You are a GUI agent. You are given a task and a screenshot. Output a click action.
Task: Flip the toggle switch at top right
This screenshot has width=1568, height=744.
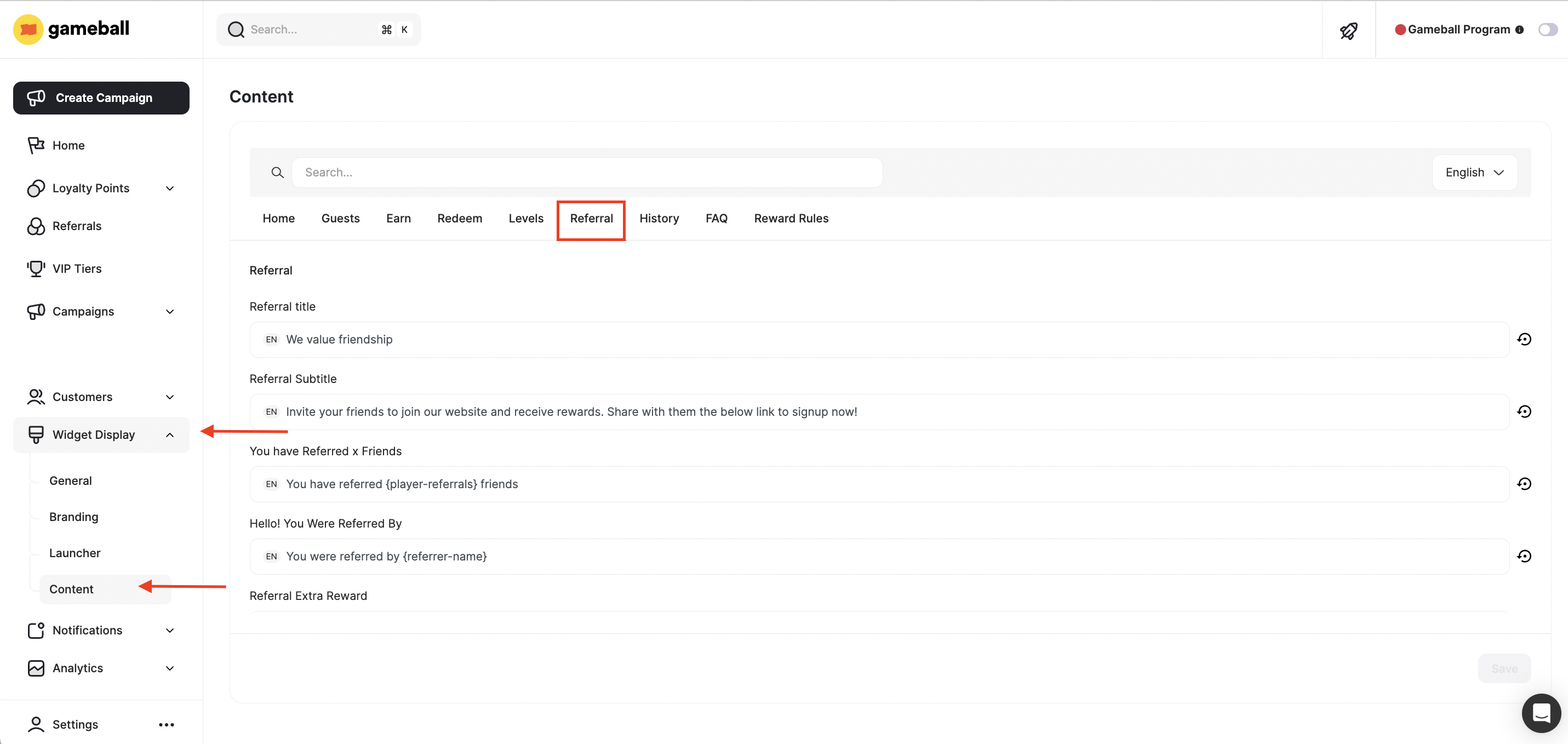pos(1547,29)
